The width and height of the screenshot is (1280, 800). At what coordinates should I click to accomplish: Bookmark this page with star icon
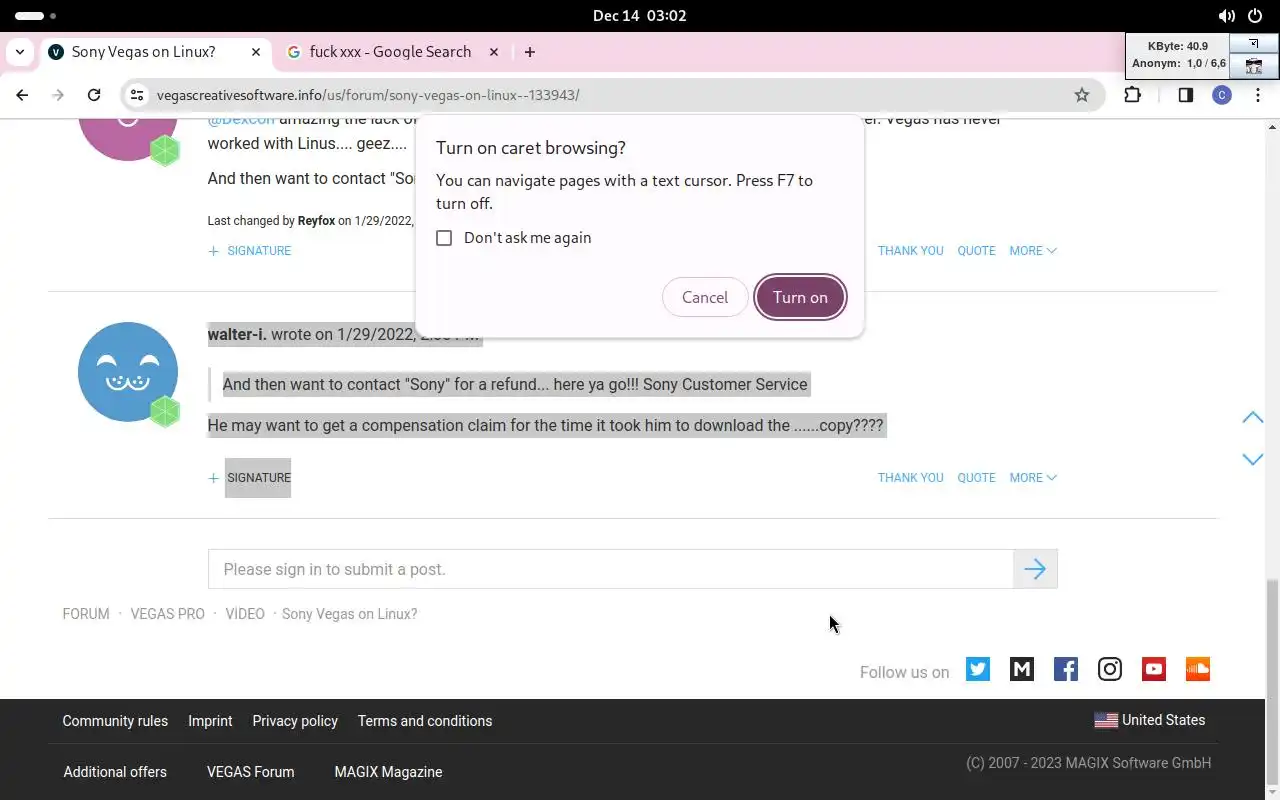tap(1082, 95)
